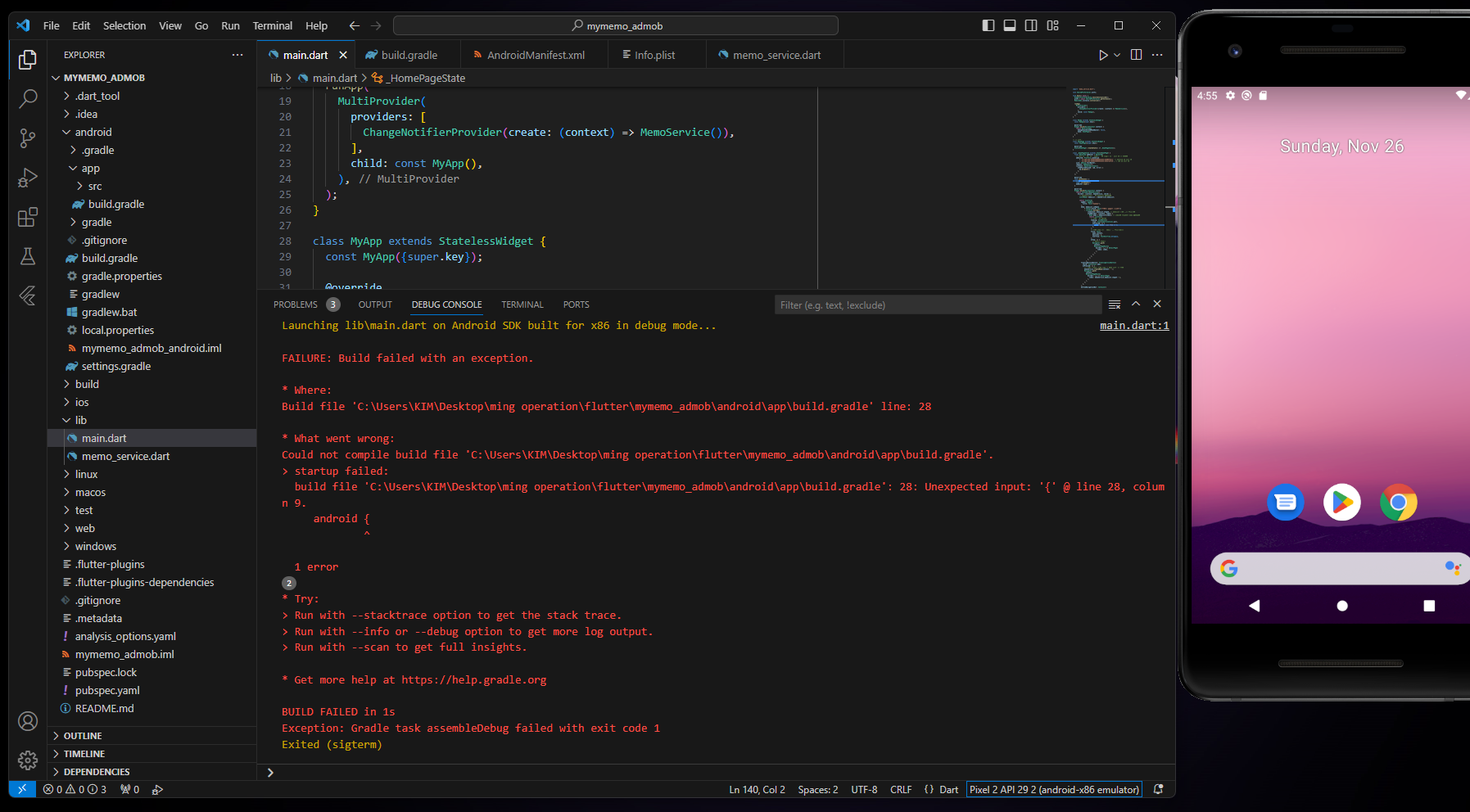Screen dimensions: 1470x812
Task: Click the Dart language mode indicator
Action: pos(949,790)
